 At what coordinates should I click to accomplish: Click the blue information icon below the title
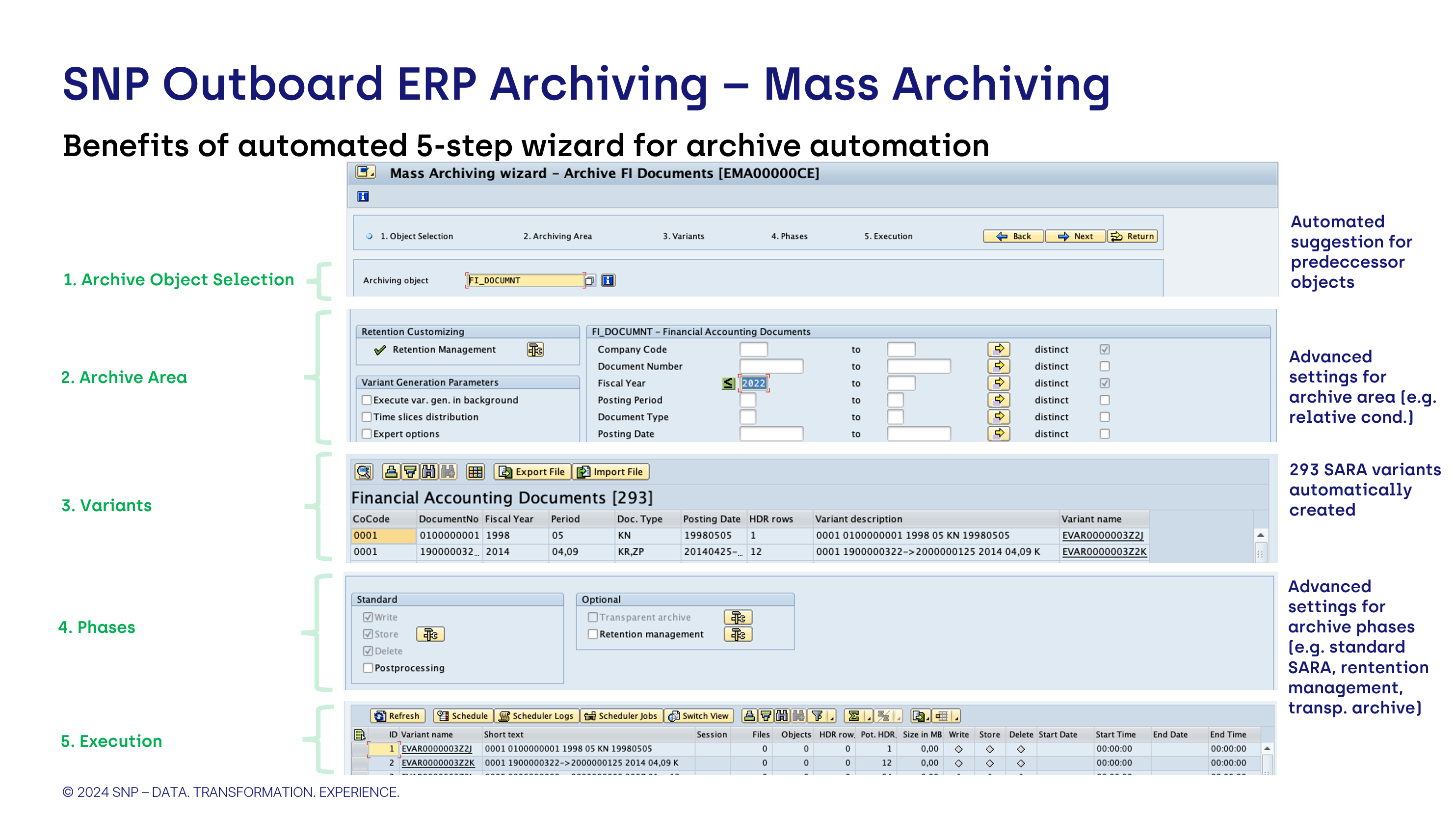click(x=363, y=196)
